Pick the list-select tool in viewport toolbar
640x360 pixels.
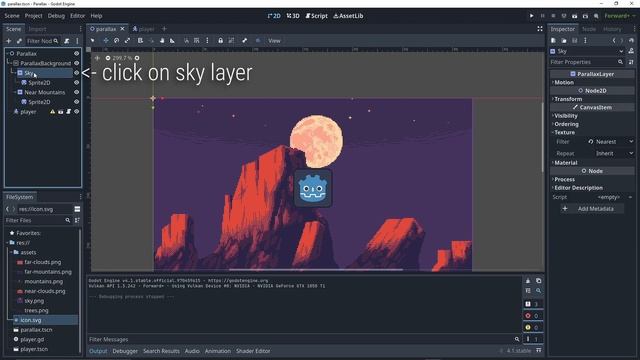(x=140, y=40)
